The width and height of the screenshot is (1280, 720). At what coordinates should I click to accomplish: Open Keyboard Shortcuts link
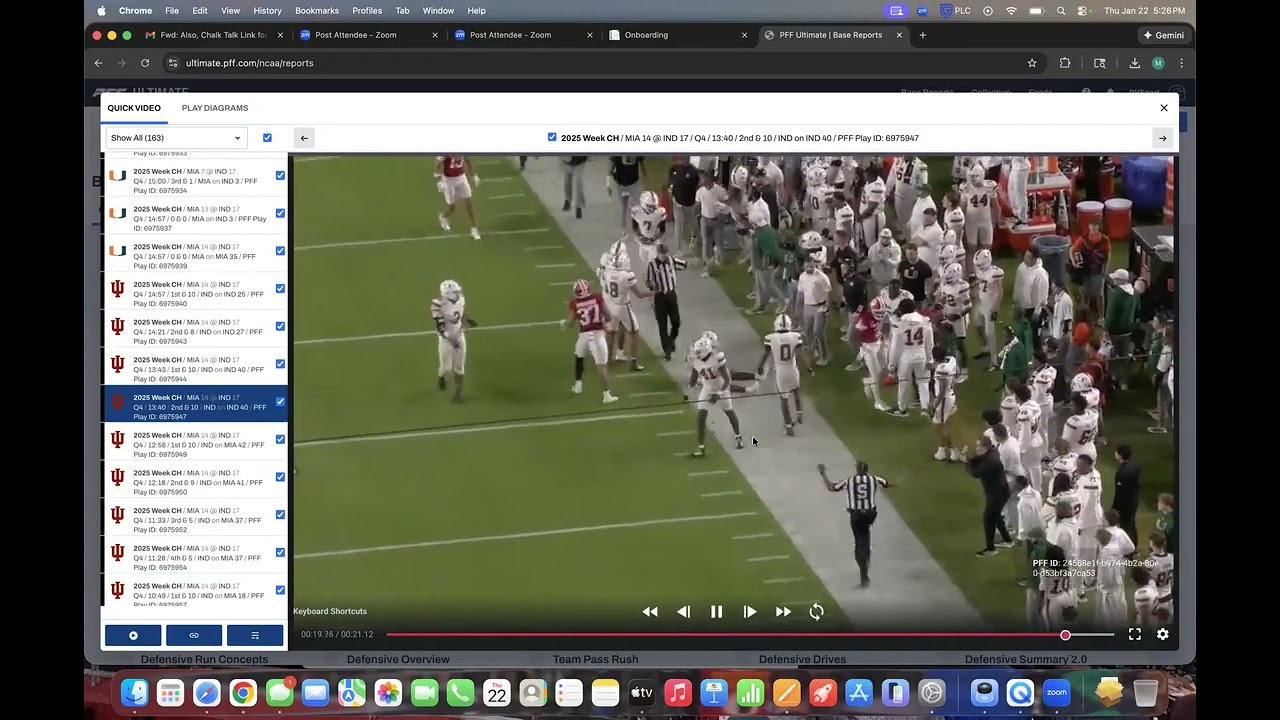click(330, 611)
